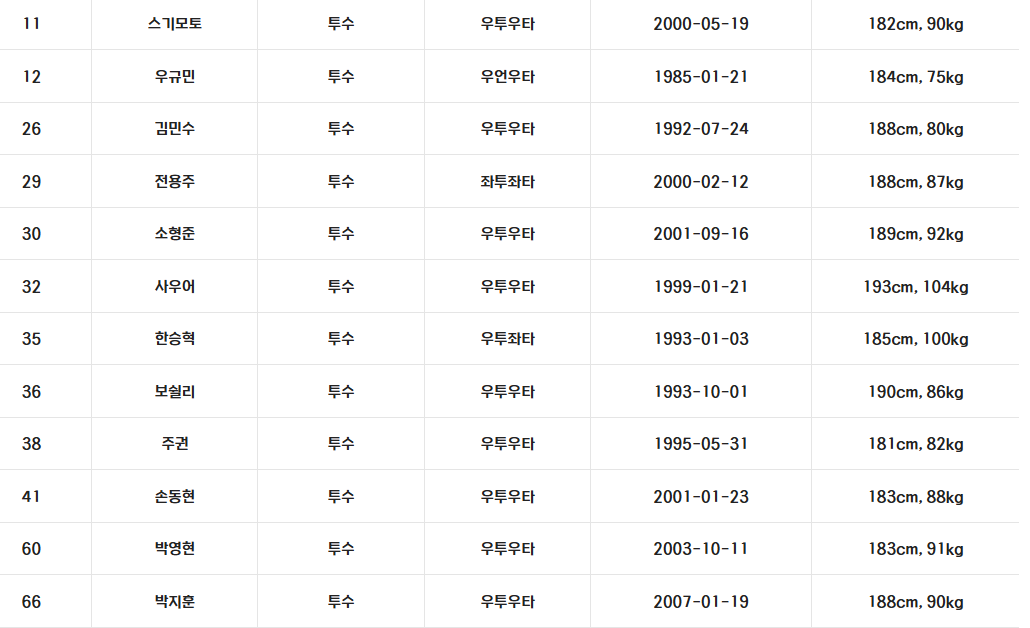Open the 전용주 player page

(x=174, y=182)
